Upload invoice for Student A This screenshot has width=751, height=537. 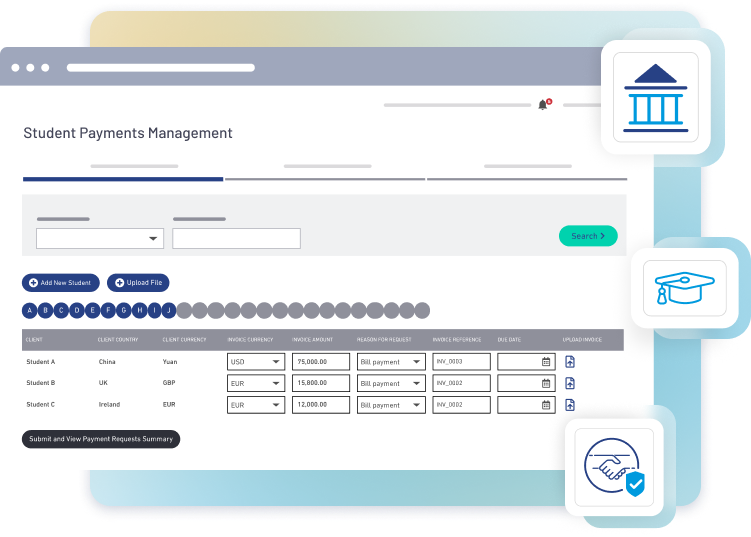coord(569,362)
